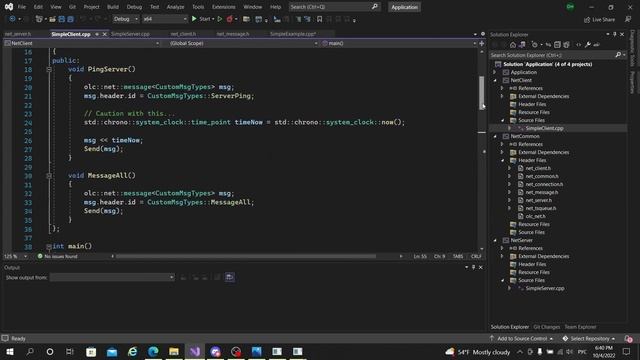
Task: Switch to the SimpleServer.cpp tab
Action: (x=130, y=34)
